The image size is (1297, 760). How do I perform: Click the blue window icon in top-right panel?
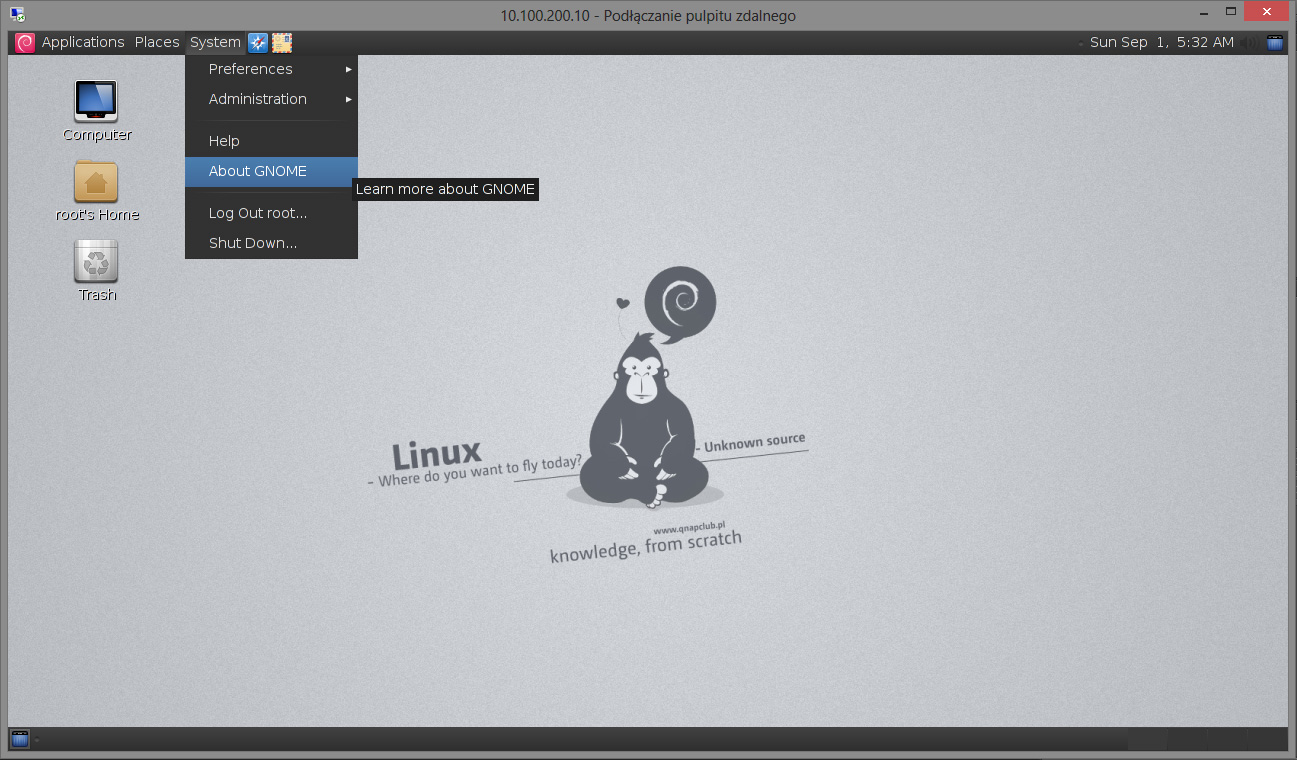tap(1275, 42)
